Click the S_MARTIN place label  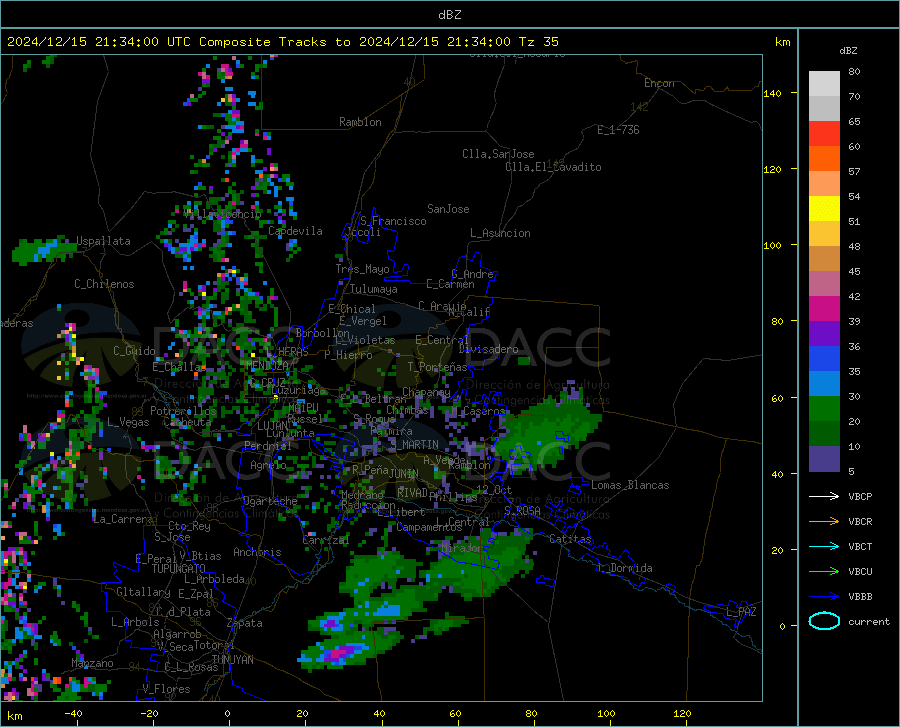point(414,444)
